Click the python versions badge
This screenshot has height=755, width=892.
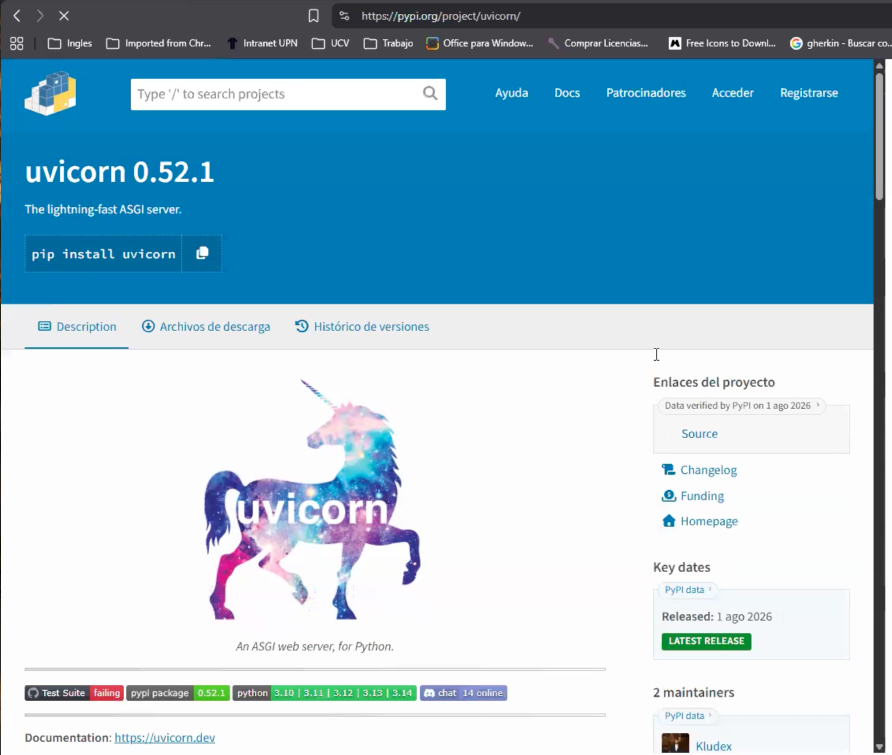(324, 693)
